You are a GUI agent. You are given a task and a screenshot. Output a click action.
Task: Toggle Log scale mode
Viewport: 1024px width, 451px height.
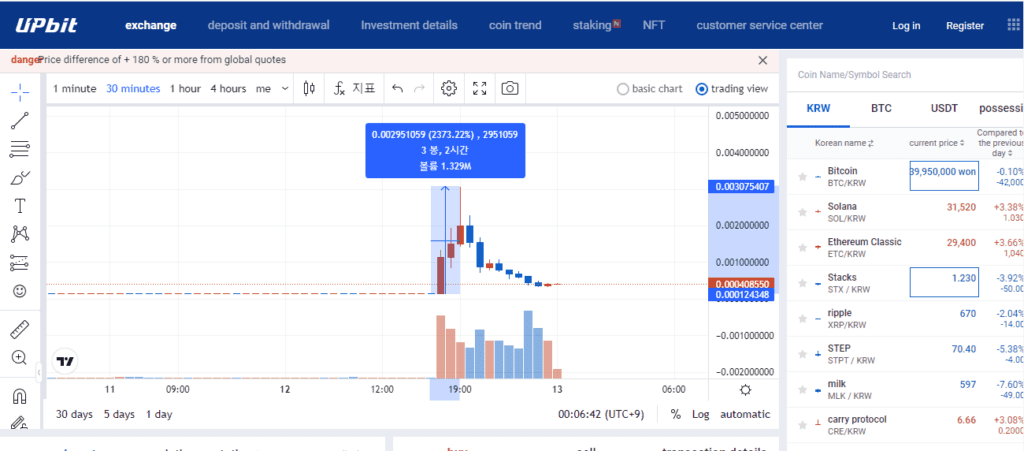(700, 414)
